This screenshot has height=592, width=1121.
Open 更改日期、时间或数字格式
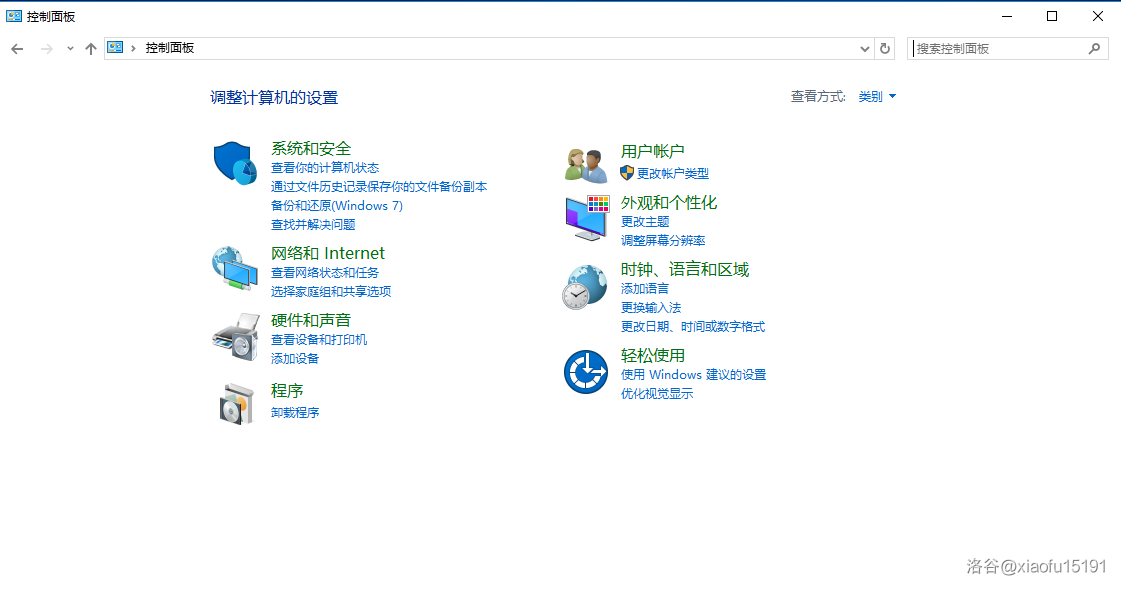point(693,327)
